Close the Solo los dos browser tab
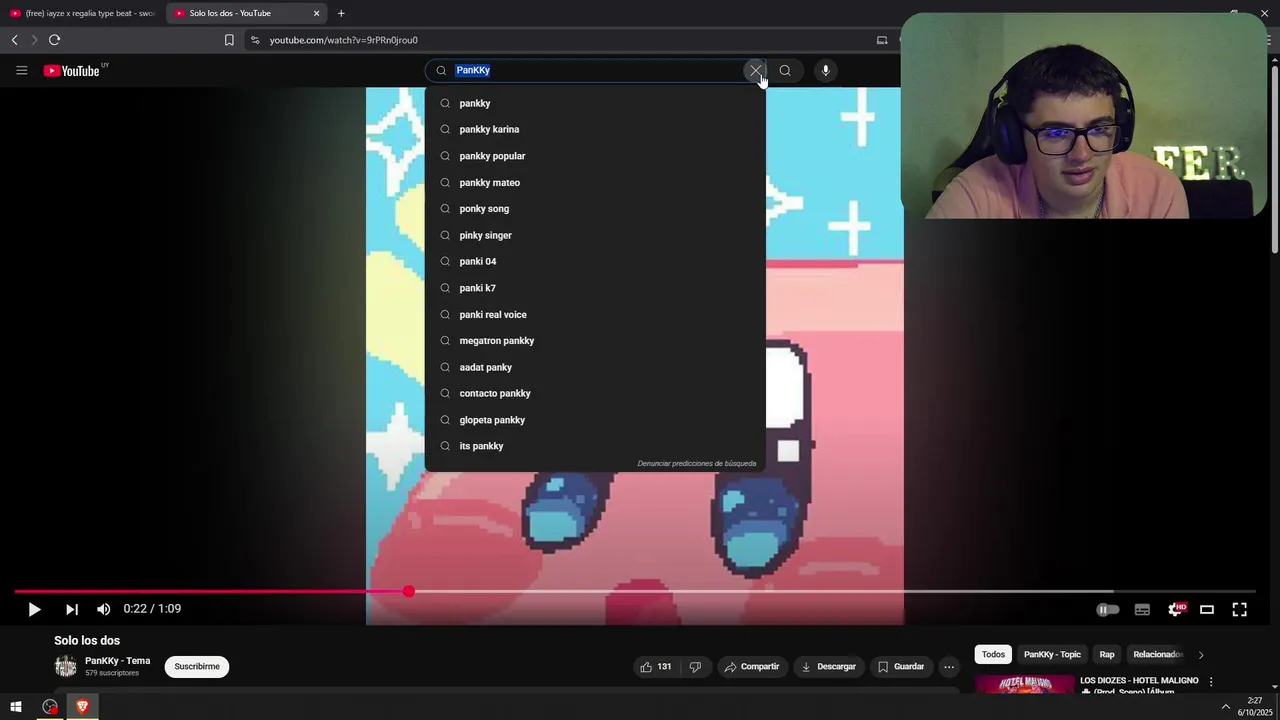The image size is (1280, 720). (x=317, y=13)
